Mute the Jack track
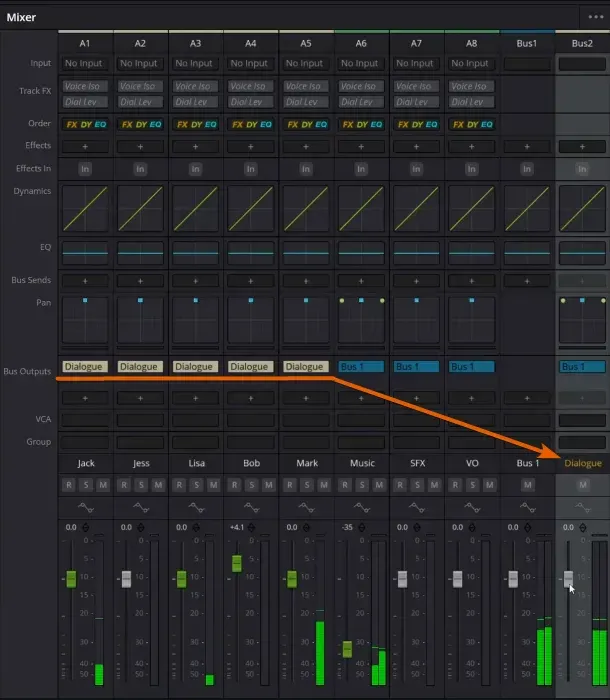The height and width of the screenshot is (700, 610). 103,485
